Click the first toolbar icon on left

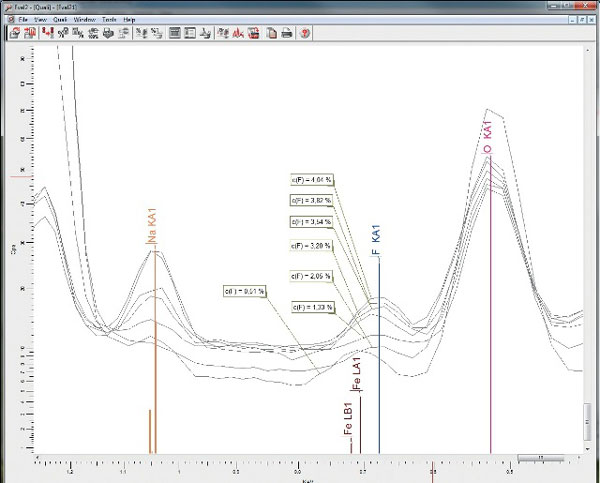[15, 33]
